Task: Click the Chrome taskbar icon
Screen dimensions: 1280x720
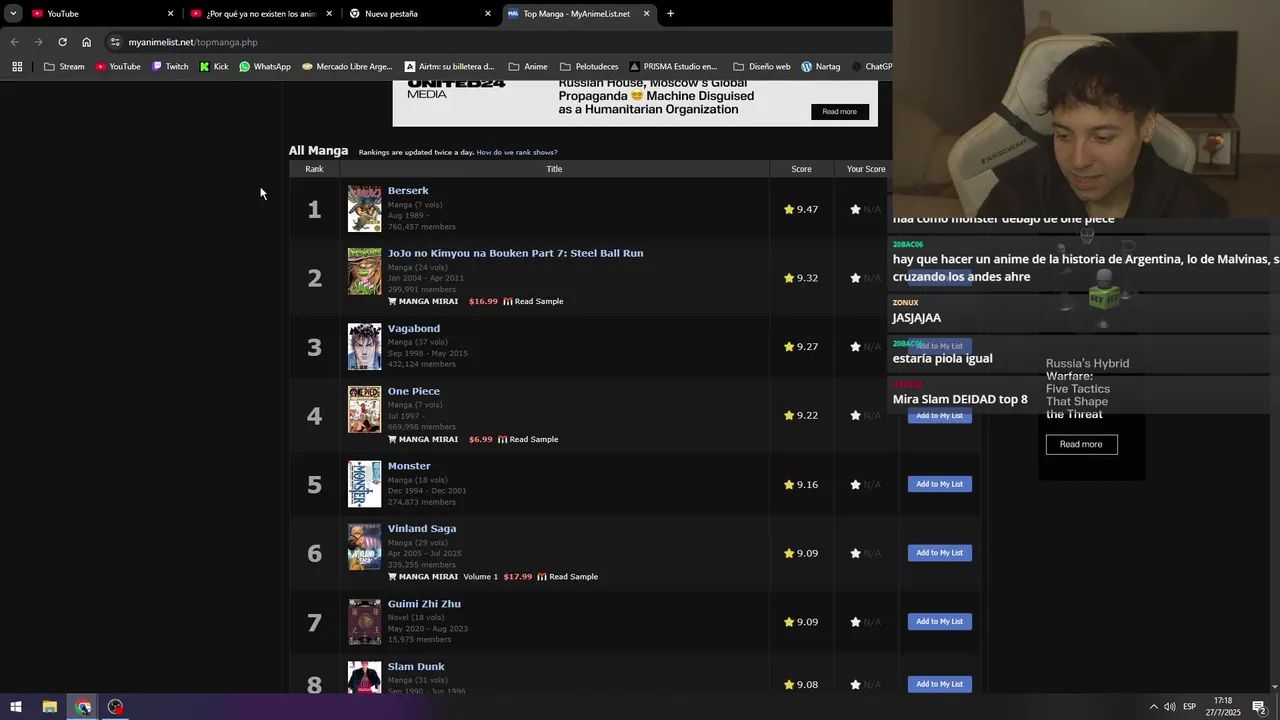Action: (83, 707)
